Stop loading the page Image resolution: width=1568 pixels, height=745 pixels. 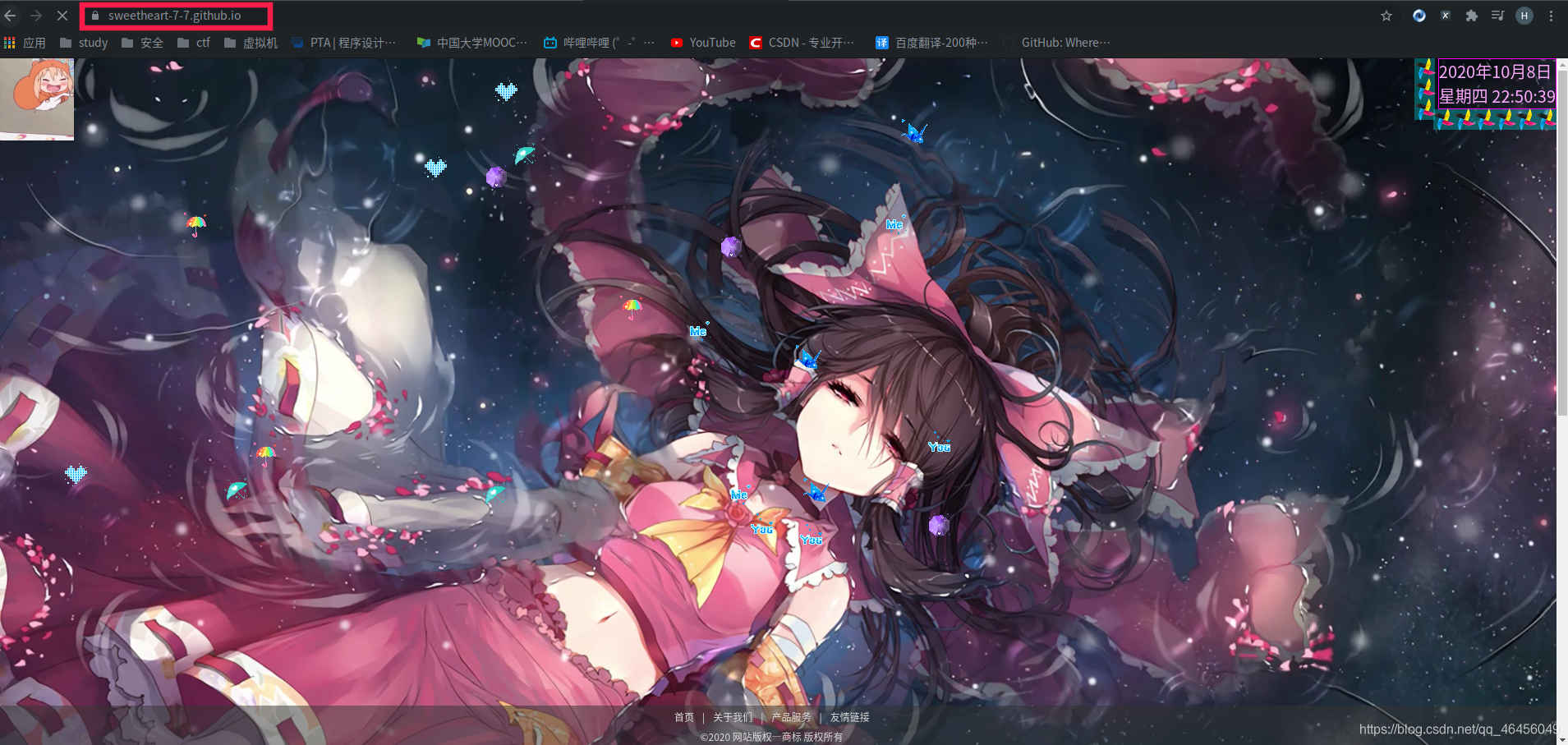click(62, 16)
